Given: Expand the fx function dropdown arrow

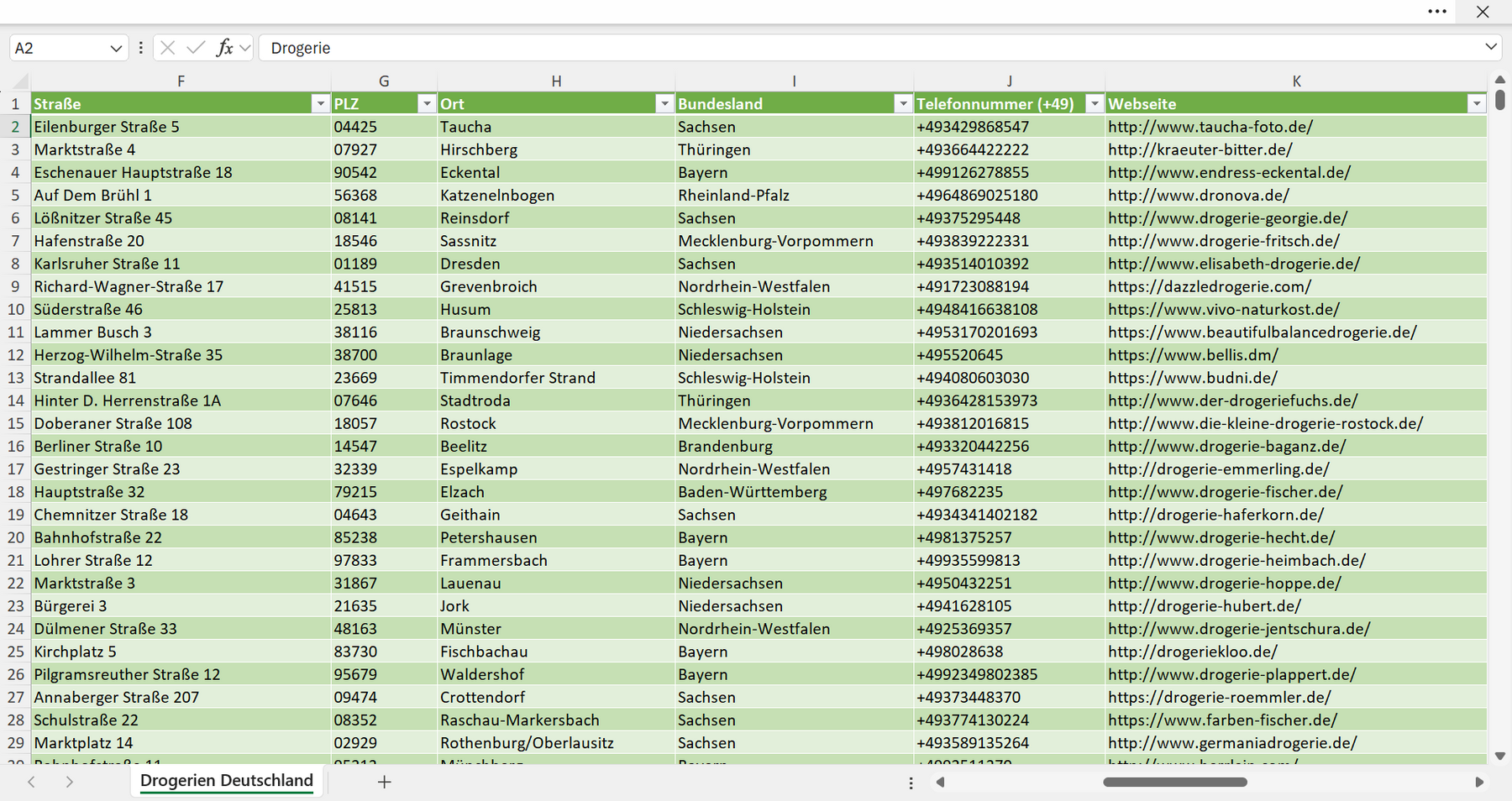Looking at the screenshot, I should (244, 48).
